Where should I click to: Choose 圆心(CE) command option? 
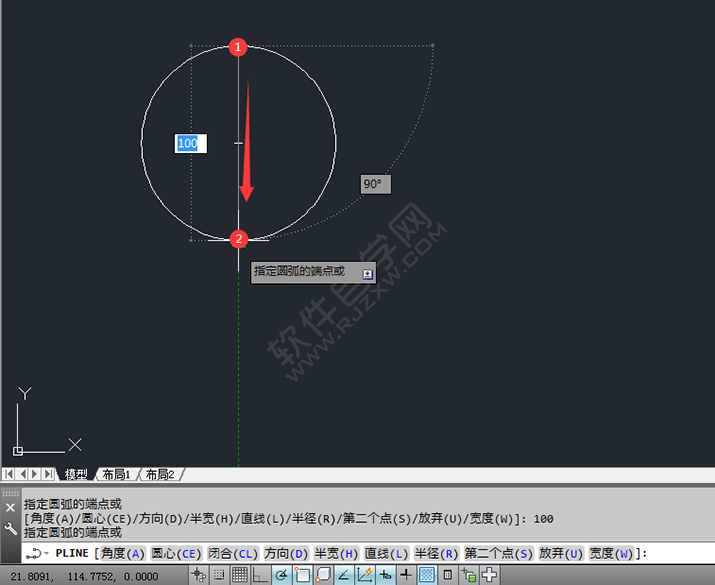click(x=176, y=554)
